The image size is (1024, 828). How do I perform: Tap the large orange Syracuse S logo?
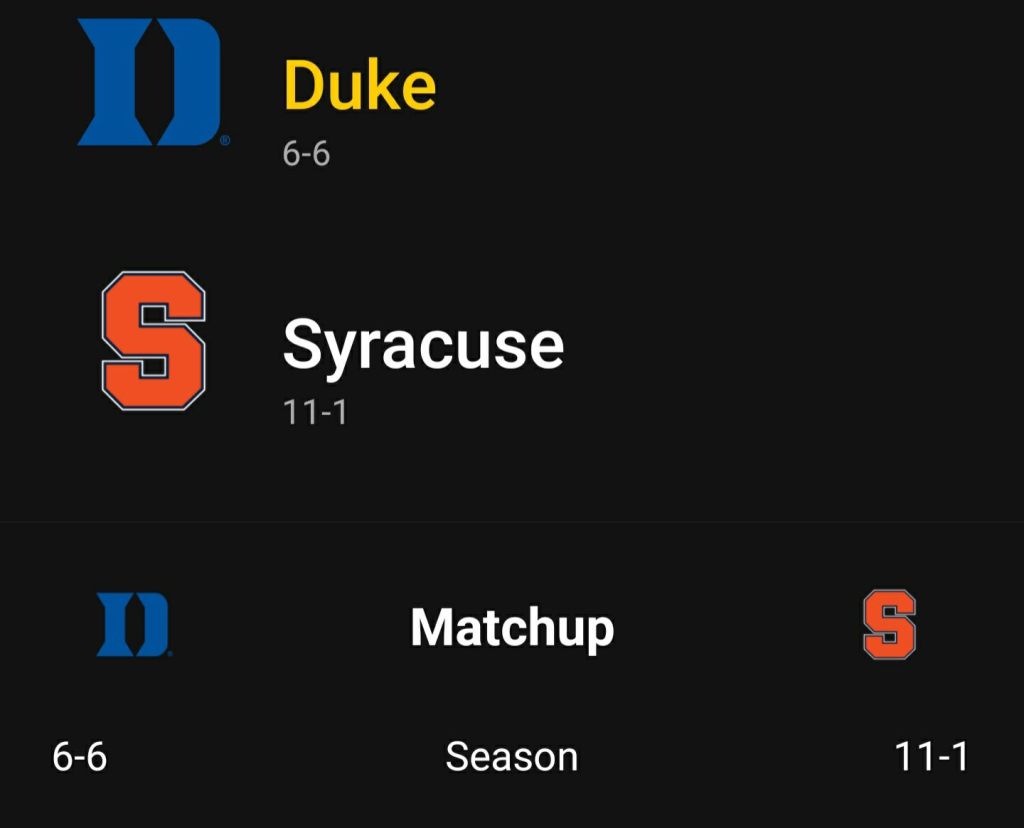point(154,340)
